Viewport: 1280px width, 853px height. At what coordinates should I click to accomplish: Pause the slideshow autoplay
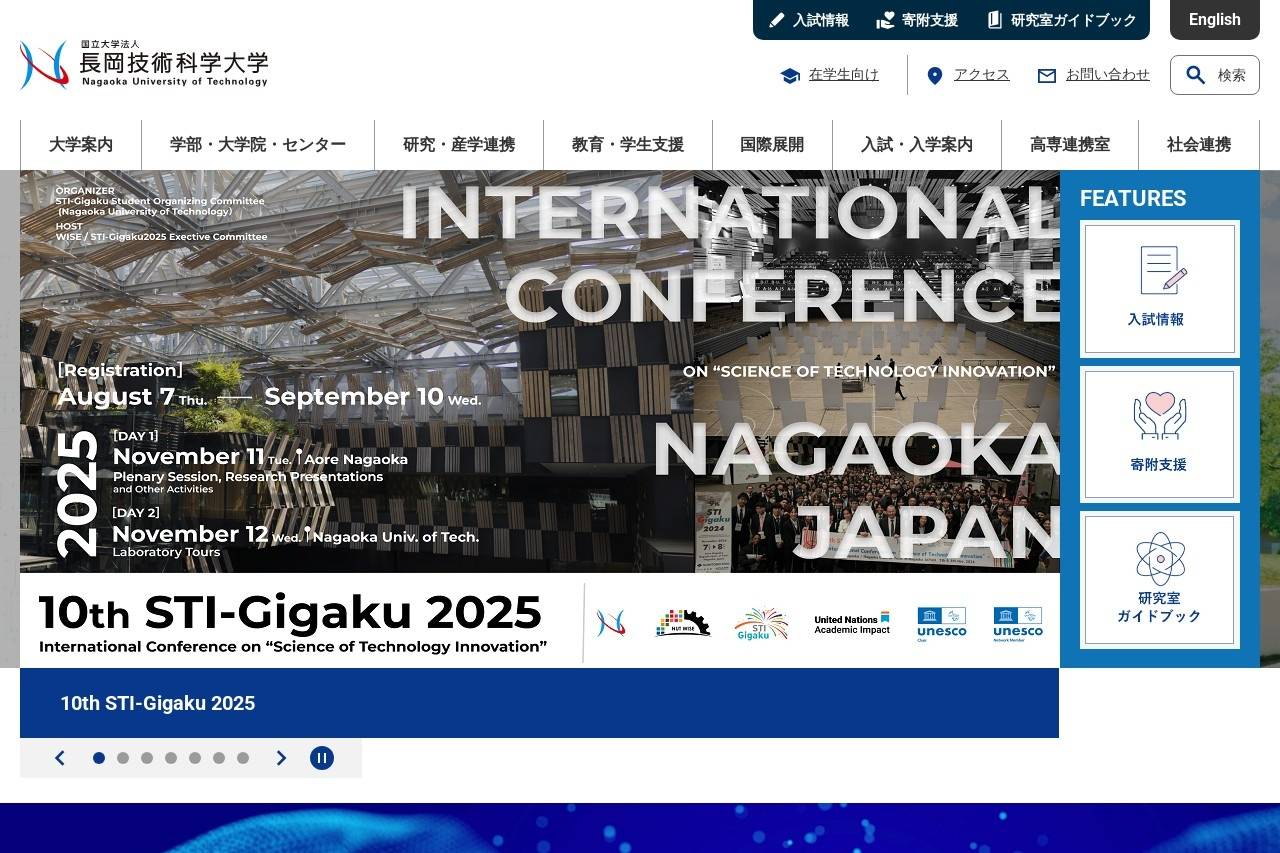tap(322, 758)
